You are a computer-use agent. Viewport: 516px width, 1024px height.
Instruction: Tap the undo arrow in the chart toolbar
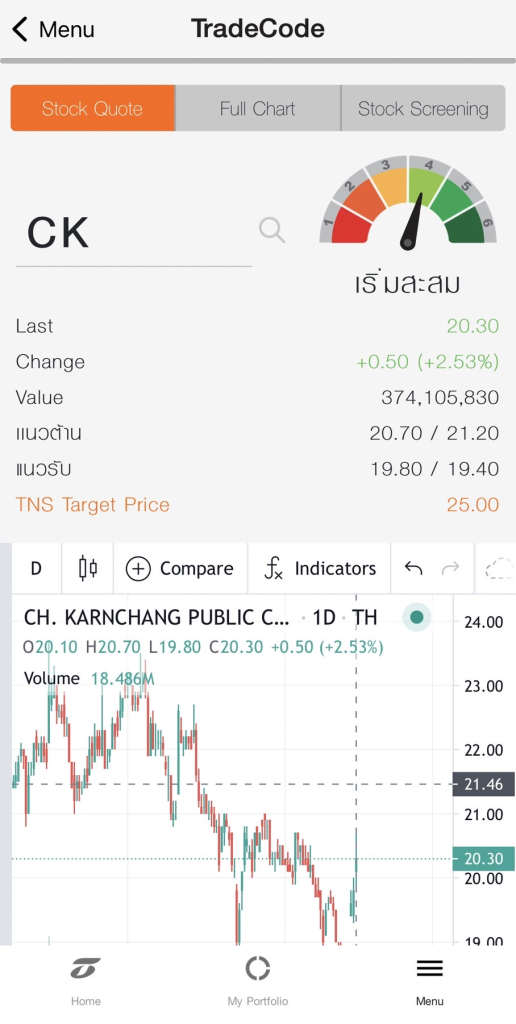point(413,568)
